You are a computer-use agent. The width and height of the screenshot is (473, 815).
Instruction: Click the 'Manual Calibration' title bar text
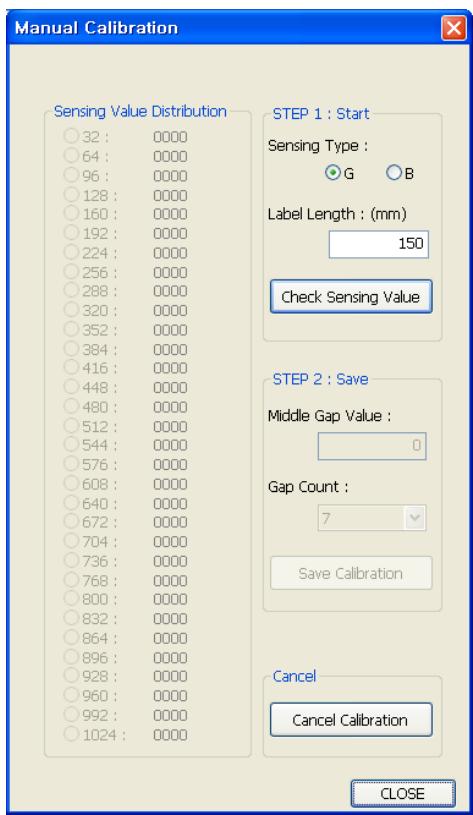pos(96,28)
